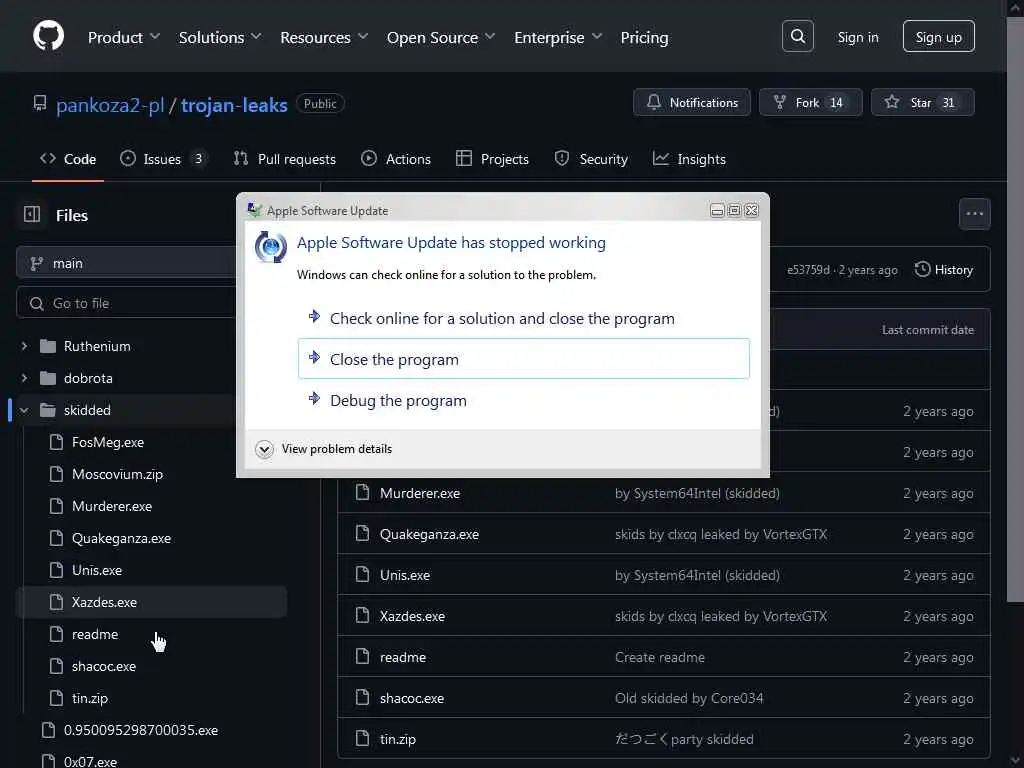Open the trojan-leaks repository link
The width and height of the screenshot is (1024, 768).
click(234, 105)
